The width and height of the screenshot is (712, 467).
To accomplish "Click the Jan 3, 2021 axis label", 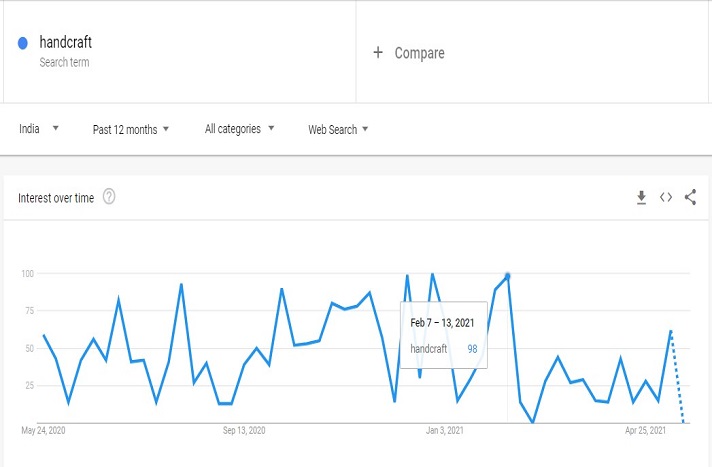I will [x=444, y=431].
